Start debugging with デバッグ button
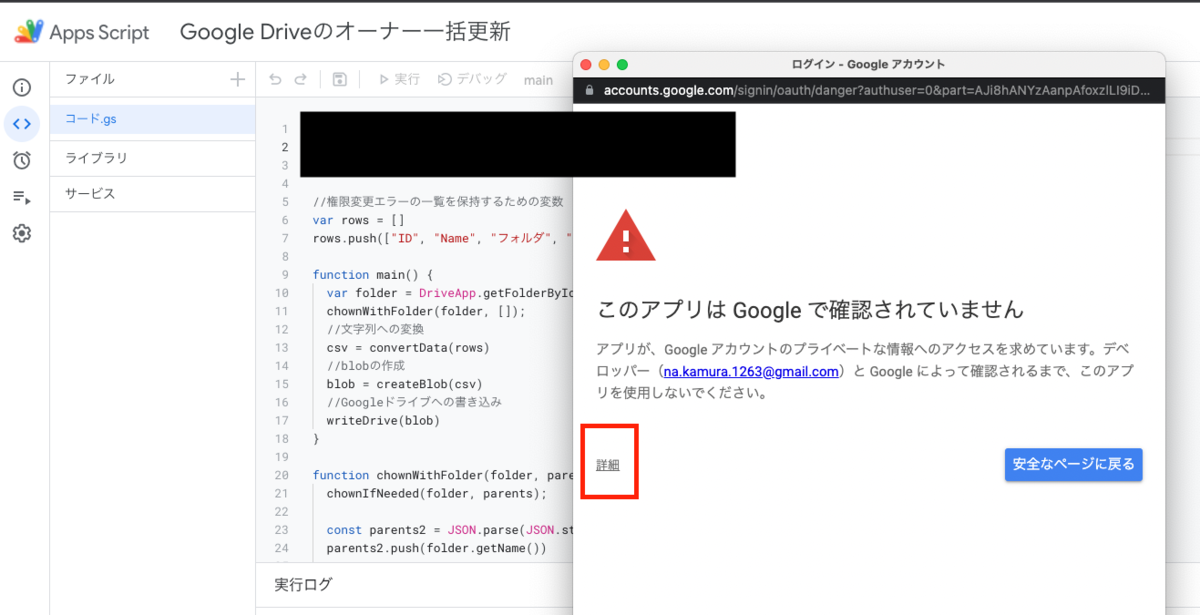 tap(473, 79)
